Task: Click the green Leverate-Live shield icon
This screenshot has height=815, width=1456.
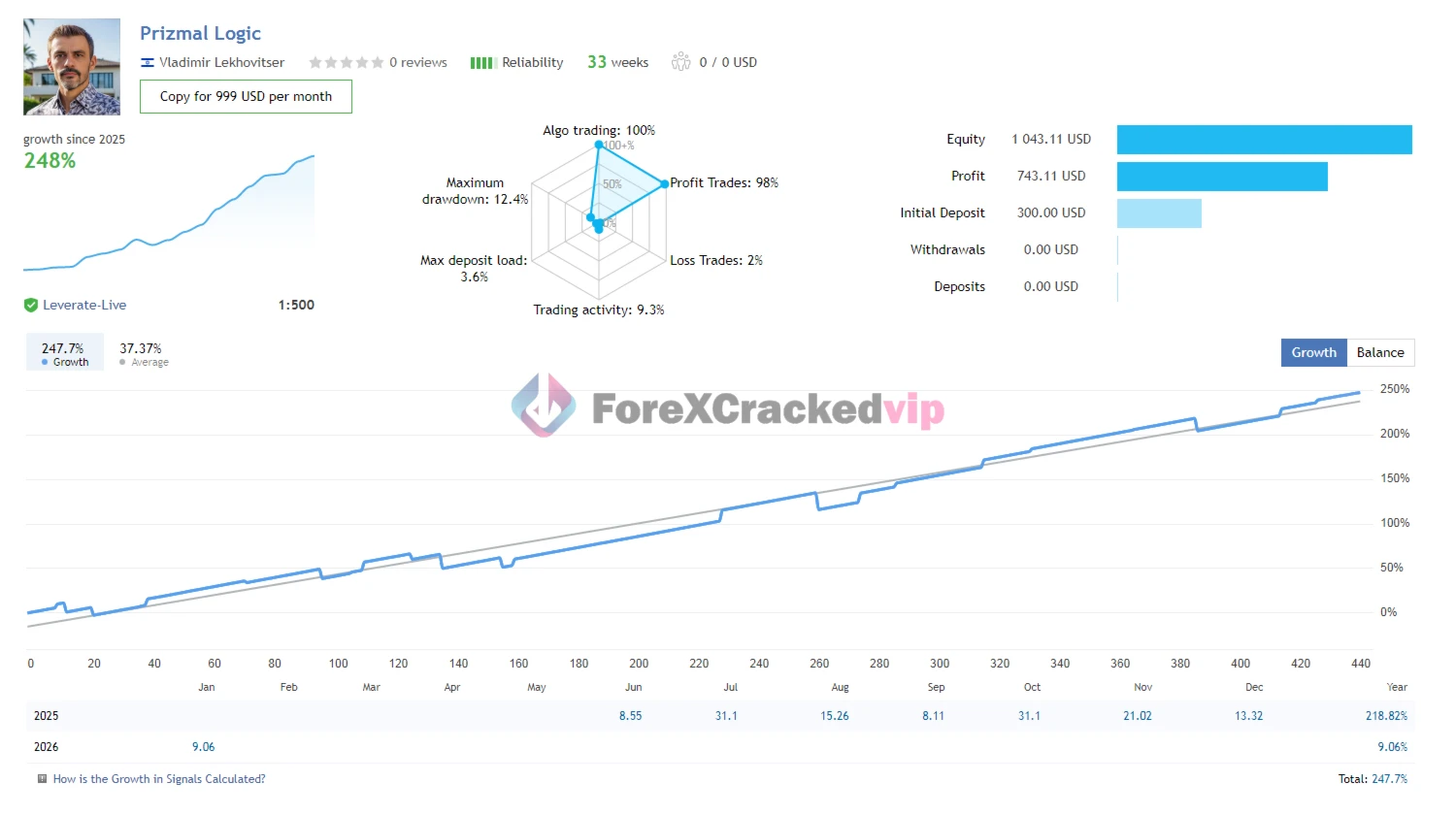Action: coord(31,306)
